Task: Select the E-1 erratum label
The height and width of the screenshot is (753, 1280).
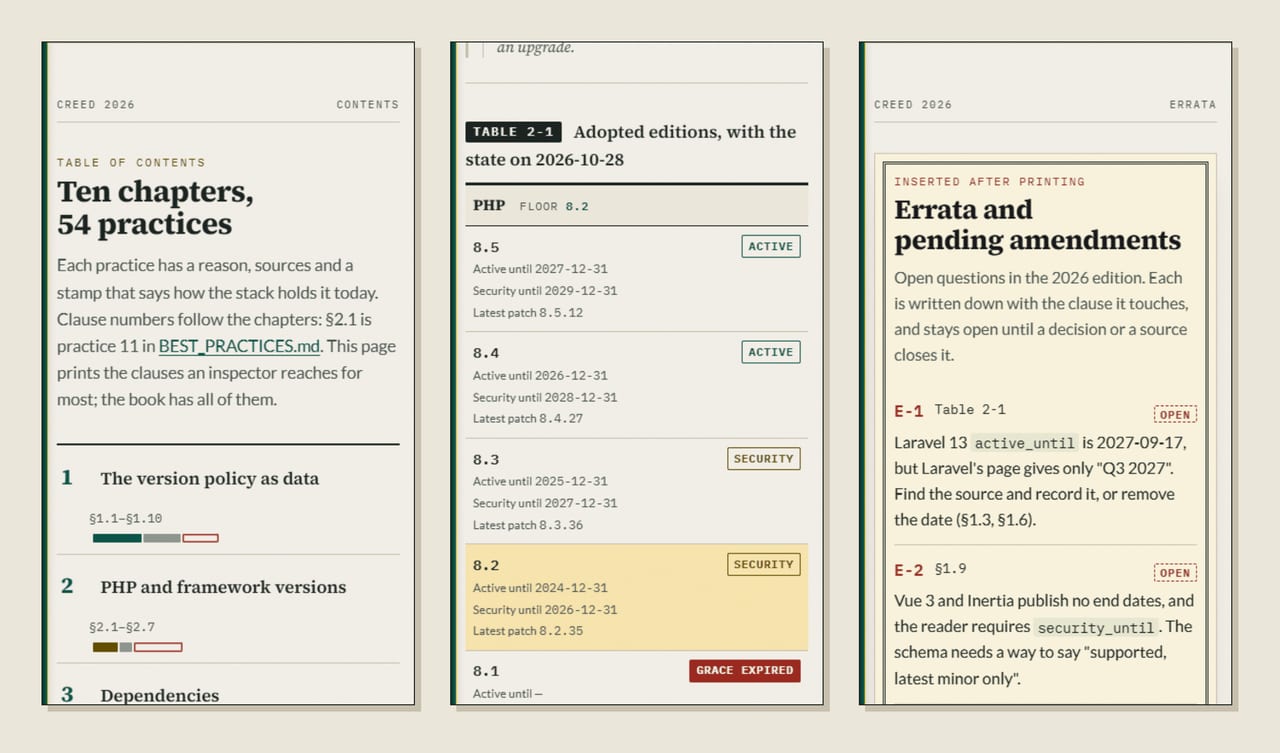Action: (x=909, y=412)
